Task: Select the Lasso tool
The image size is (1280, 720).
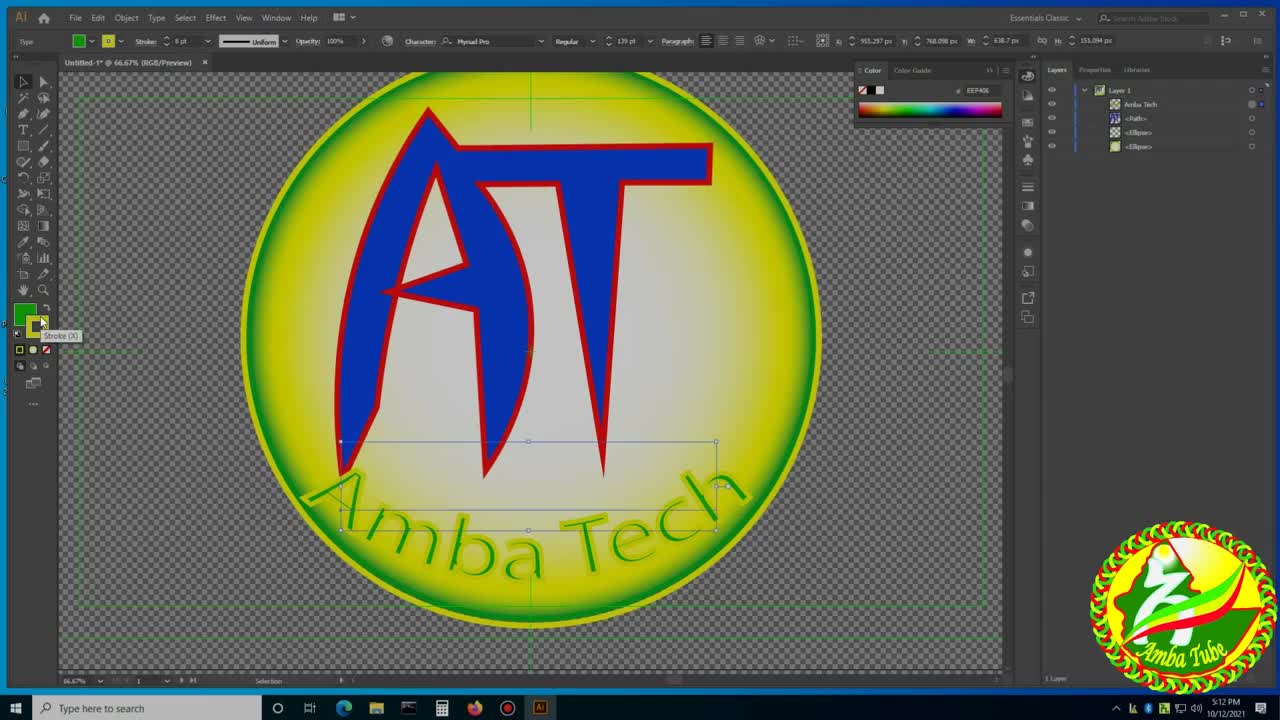Action: (43, 98)
